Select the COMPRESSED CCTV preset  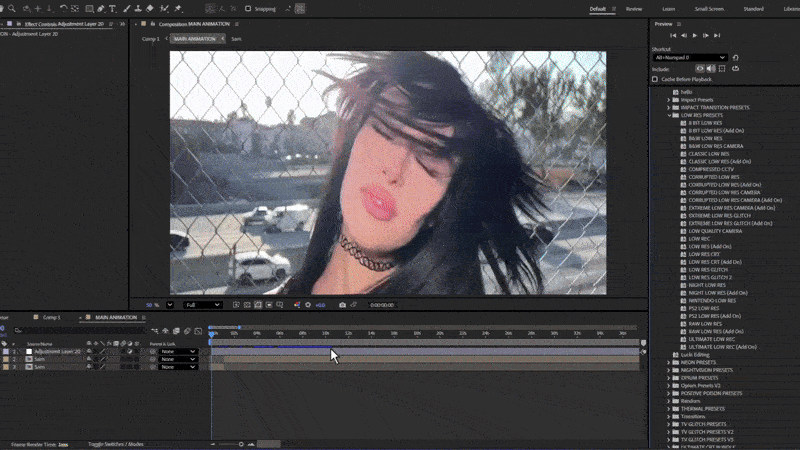710,169
